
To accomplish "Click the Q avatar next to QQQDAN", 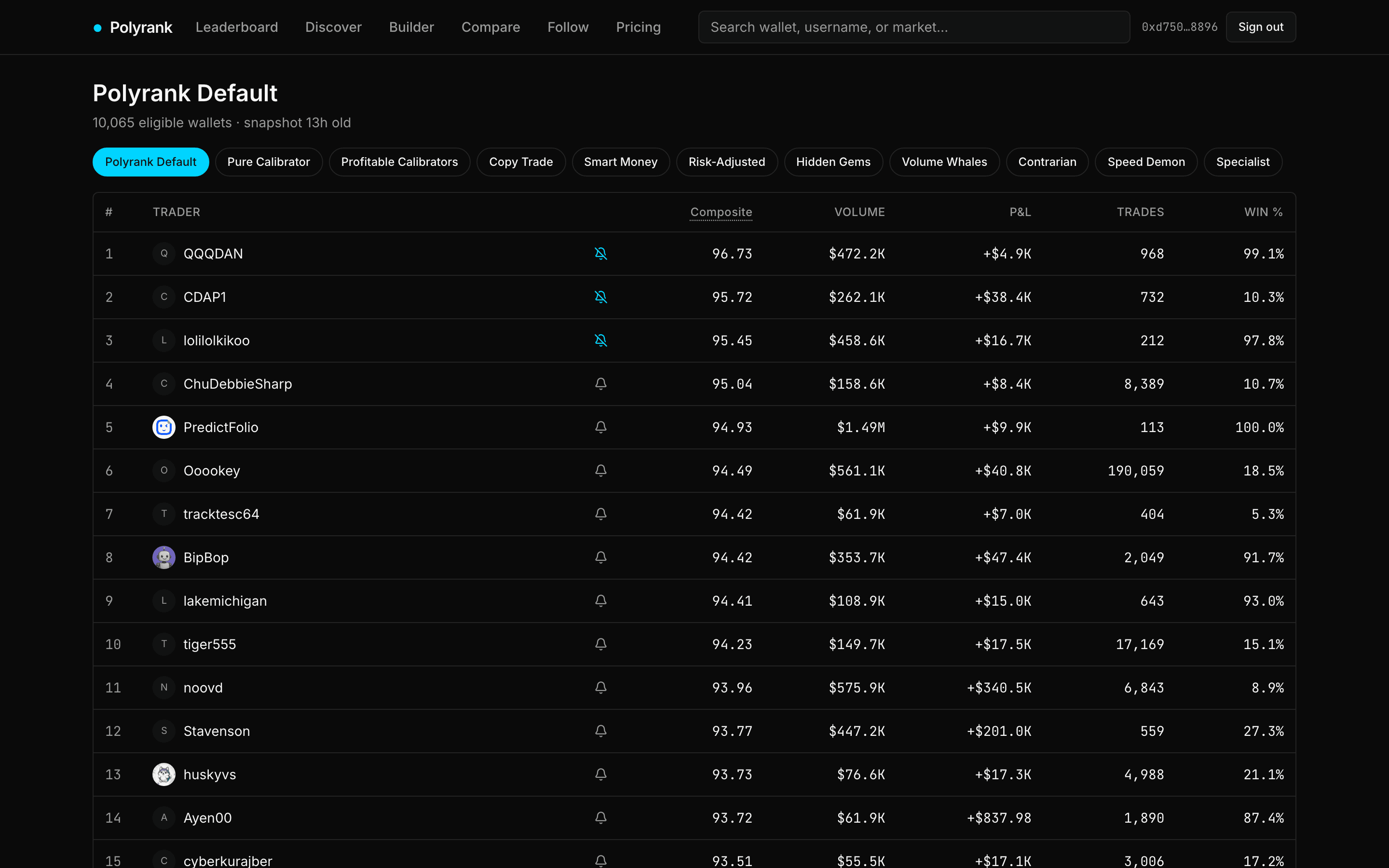I will click(163, 254).
